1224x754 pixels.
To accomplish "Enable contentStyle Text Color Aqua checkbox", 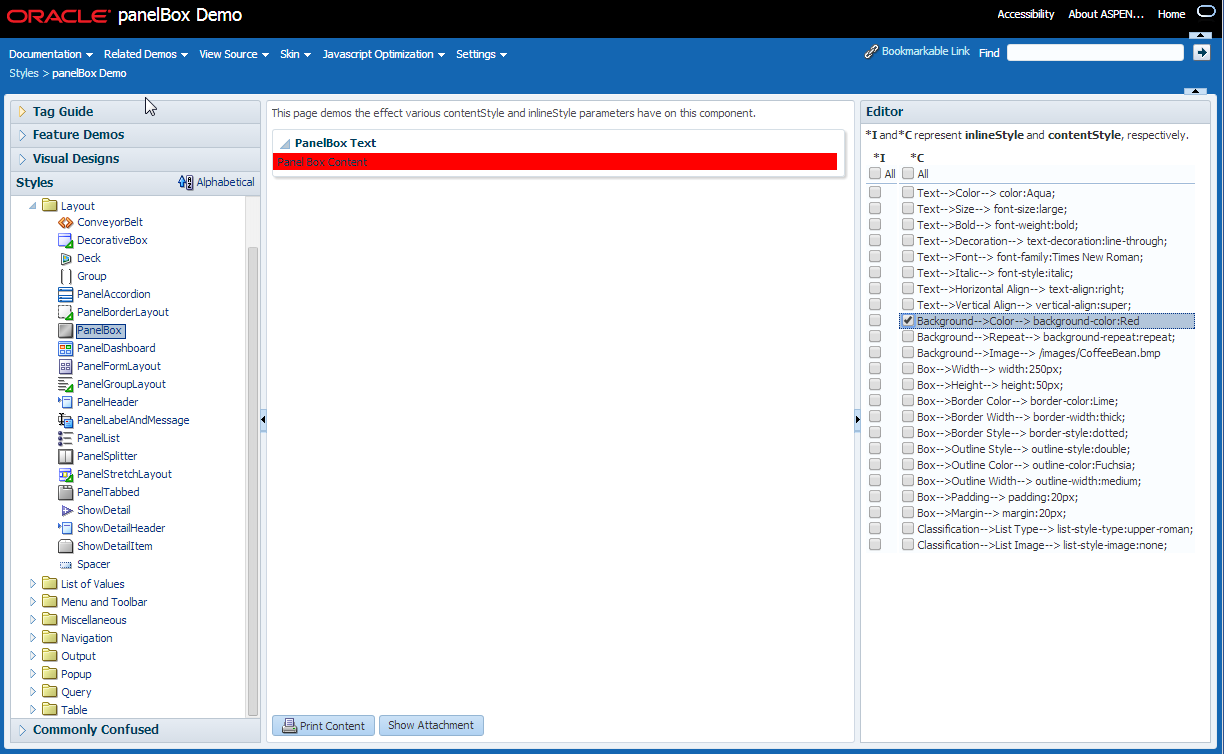I will (908, 193).
